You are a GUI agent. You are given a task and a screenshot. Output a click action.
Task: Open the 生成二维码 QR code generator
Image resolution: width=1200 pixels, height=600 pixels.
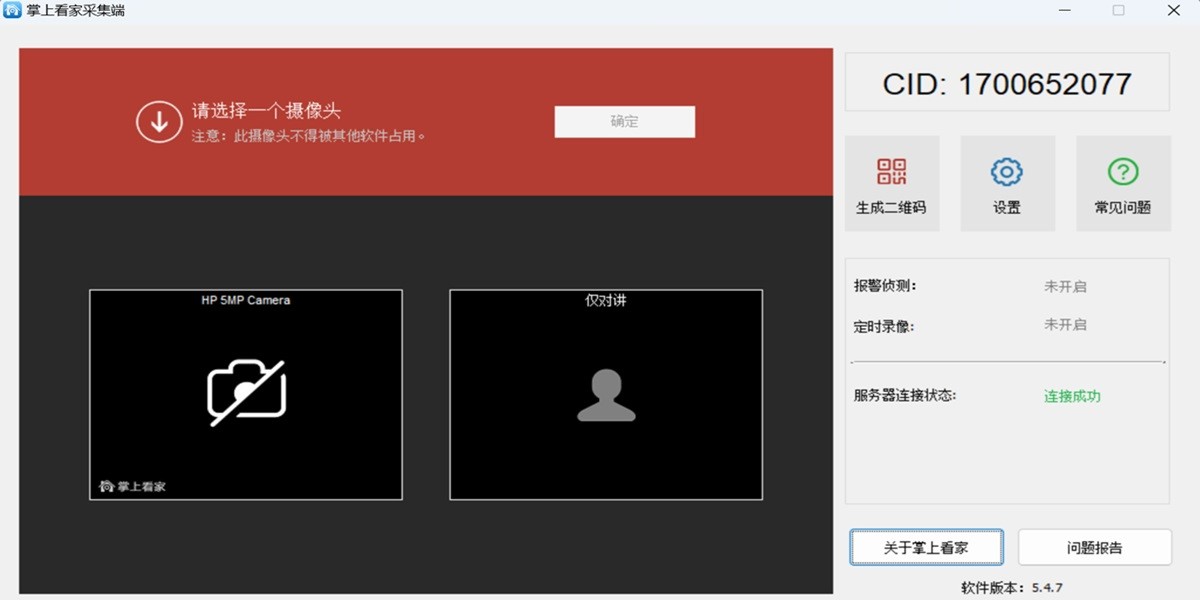(892, 182)
